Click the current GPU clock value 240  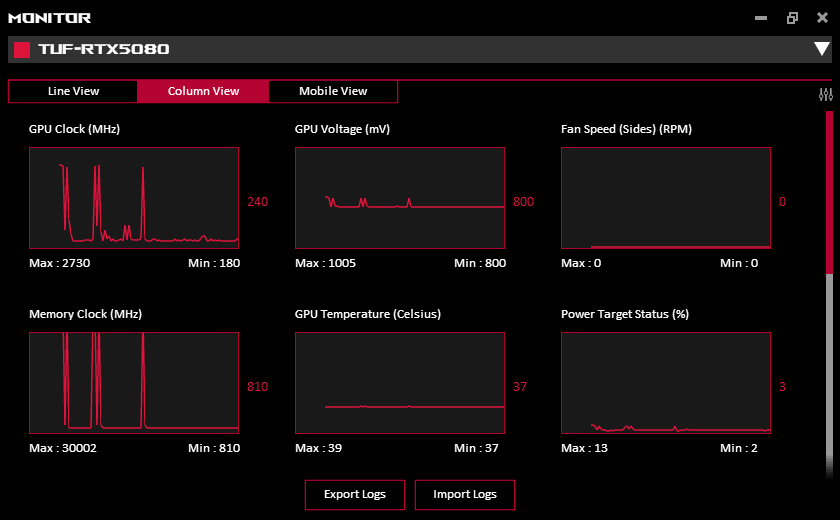pyautogui.click(x=257, y=202)
